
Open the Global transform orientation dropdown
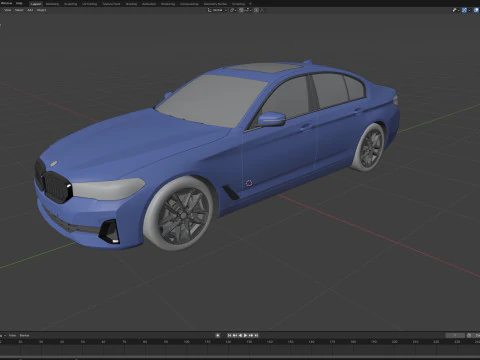[217, 10]
